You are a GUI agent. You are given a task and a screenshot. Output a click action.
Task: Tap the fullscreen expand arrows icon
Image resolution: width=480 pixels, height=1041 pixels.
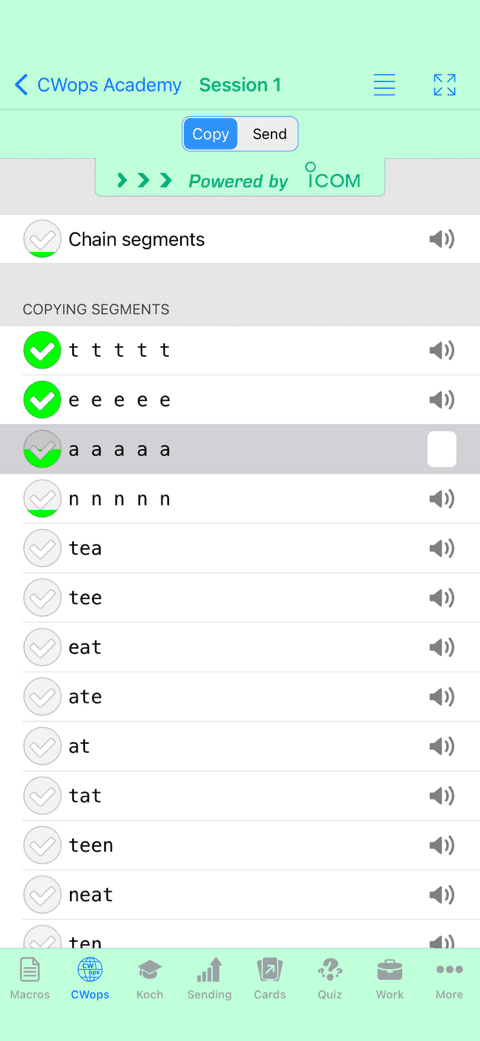point(444,85)
